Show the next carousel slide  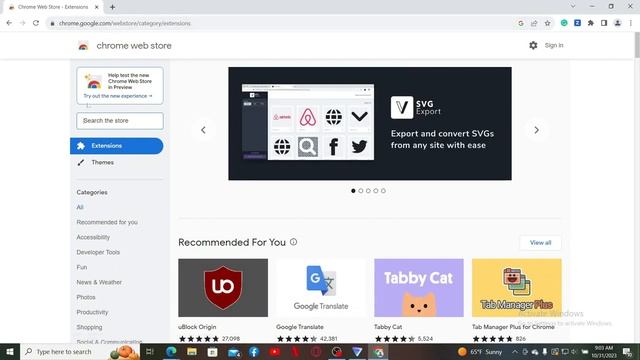click(536, 130)
